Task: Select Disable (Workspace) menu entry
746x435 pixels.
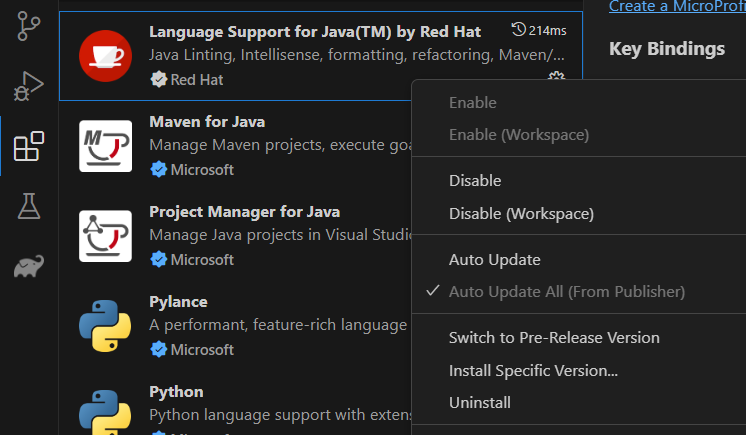Action: [521, 214]
